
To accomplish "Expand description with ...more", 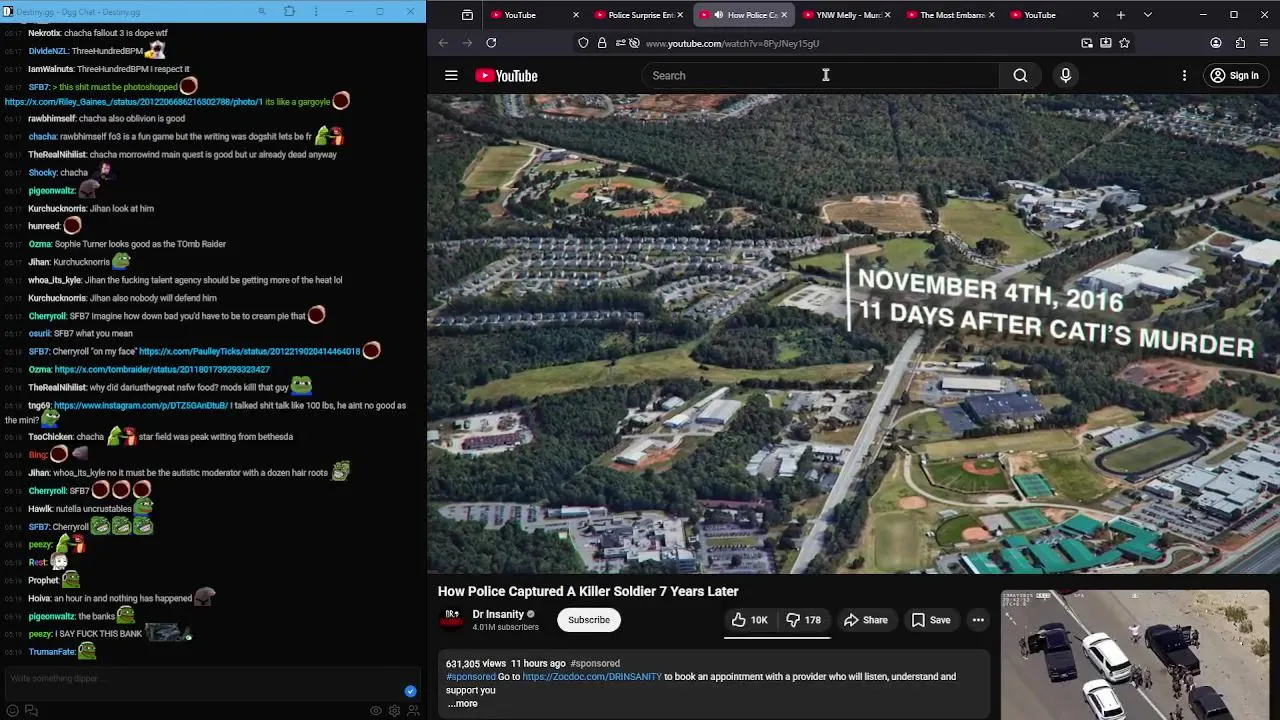I will (462, 703).
